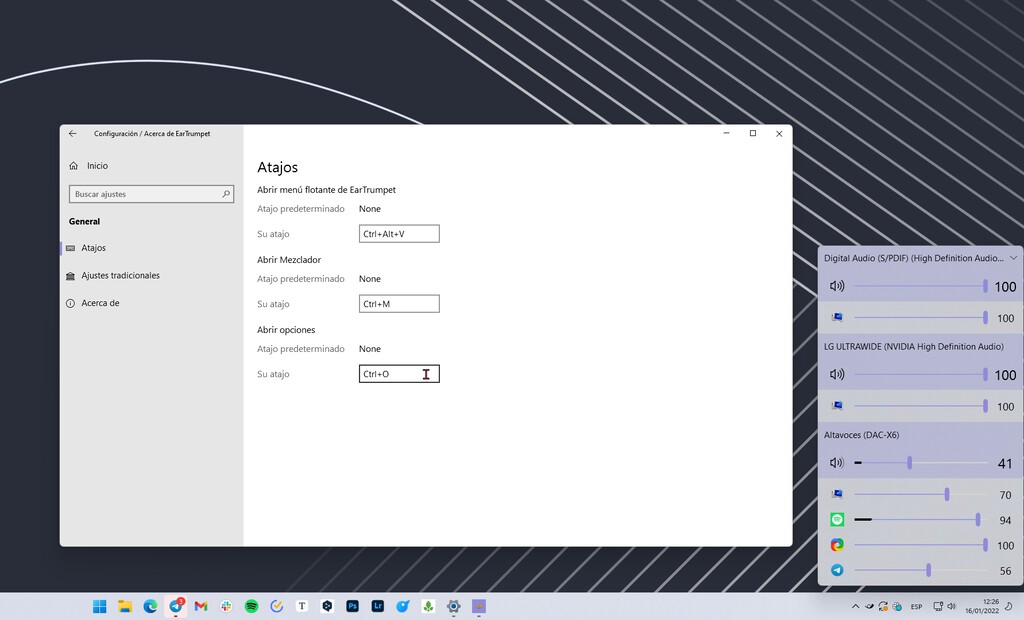The image size is (1024, 620).
Task: Select the Atajos keyboard icon in sidebar
Action: coord(70,248)
